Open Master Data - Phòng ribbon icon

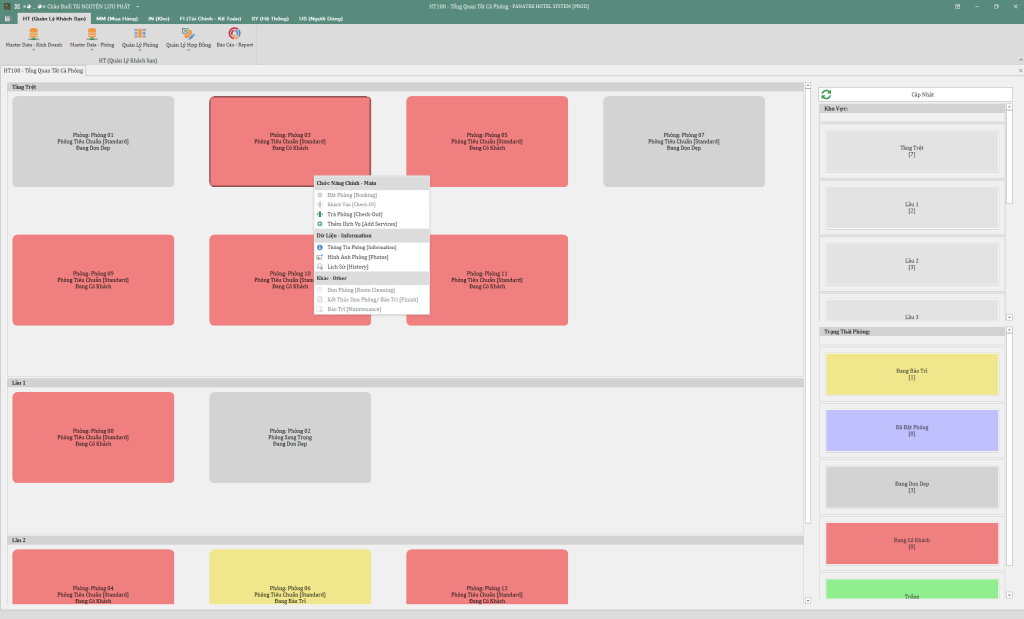(91, 36)
